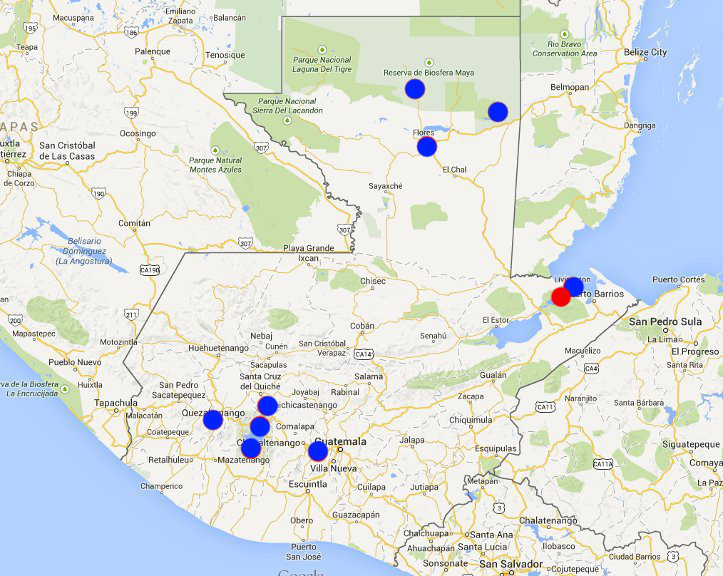The height and width of the screenshot is (576, 723).
Task: Click the Palenque town label
Action: (153, 51)
